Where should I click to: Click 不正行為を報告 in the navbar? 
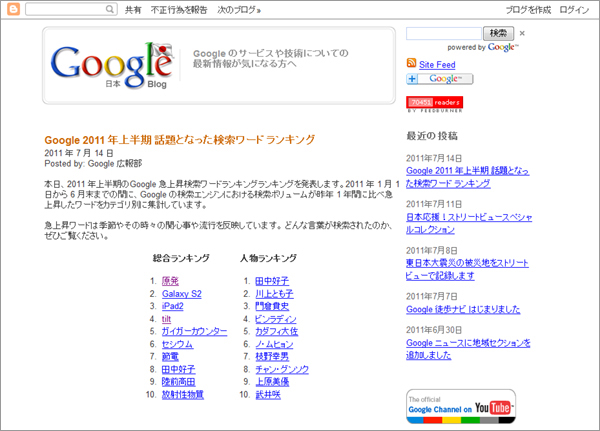(180, 9)
